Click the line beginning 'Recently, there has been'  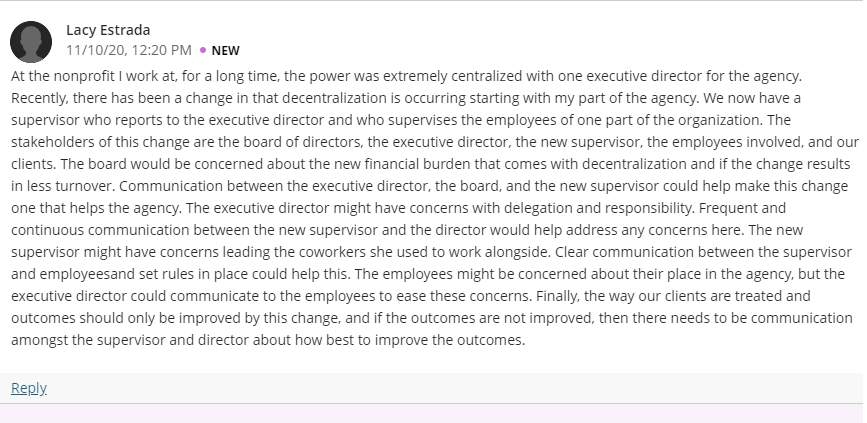406,98
